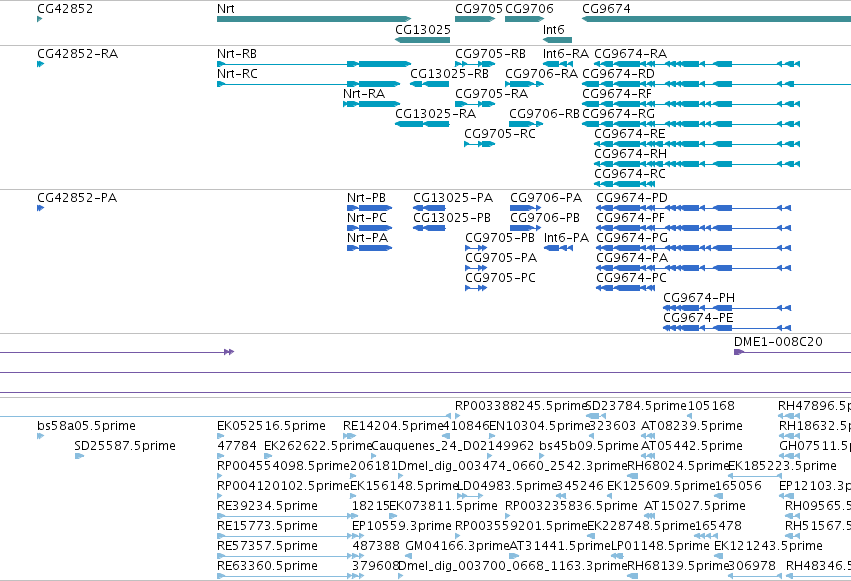851x581 pixels.
Task: Click RE39234.5prime EST label
Action: click(267, 506)
